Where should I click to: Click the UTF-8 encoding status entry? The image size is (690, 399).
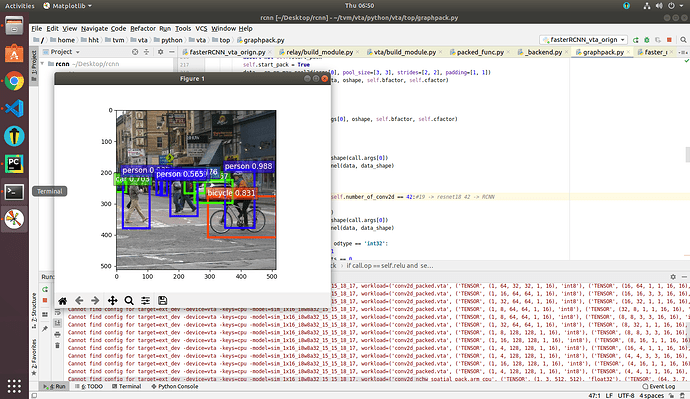[x=626, y=395]
